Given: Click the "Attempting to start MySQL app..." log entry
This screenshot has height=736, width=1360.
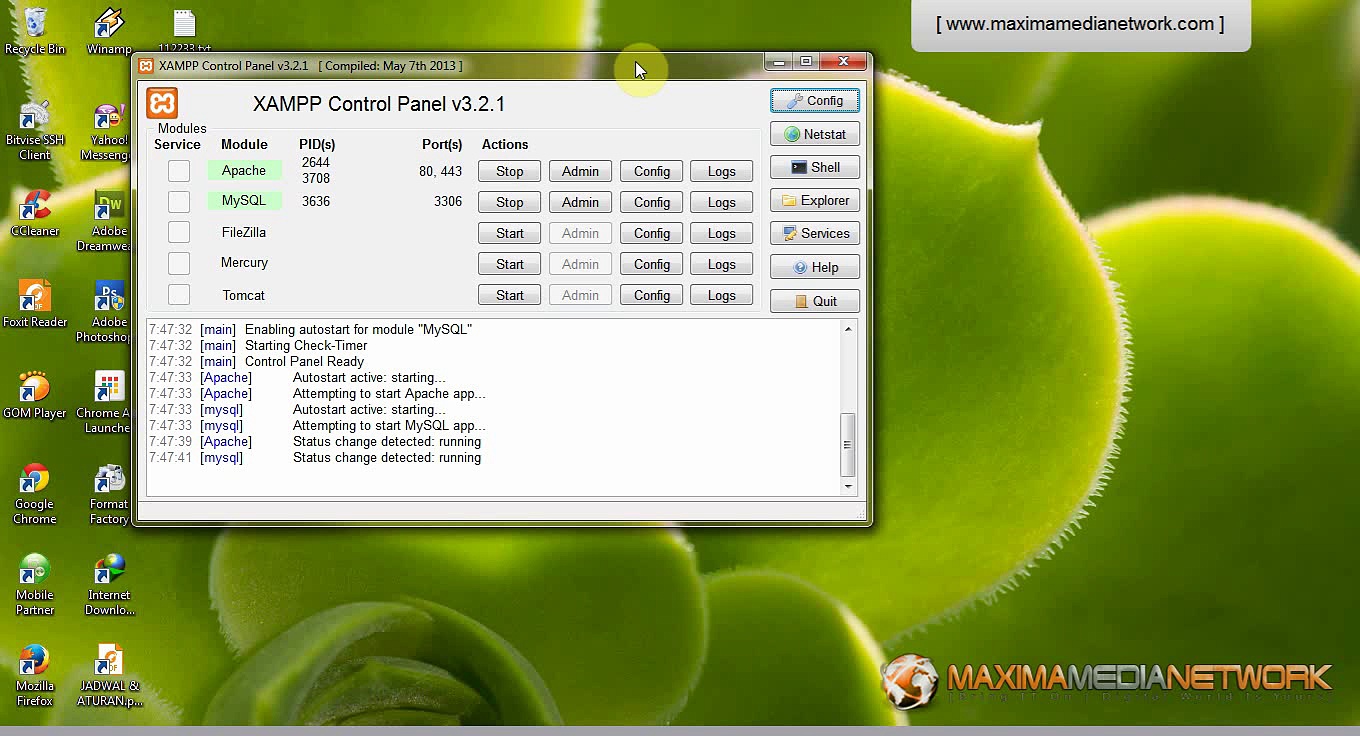Looking at the screenshot, I should pos(389,425).
